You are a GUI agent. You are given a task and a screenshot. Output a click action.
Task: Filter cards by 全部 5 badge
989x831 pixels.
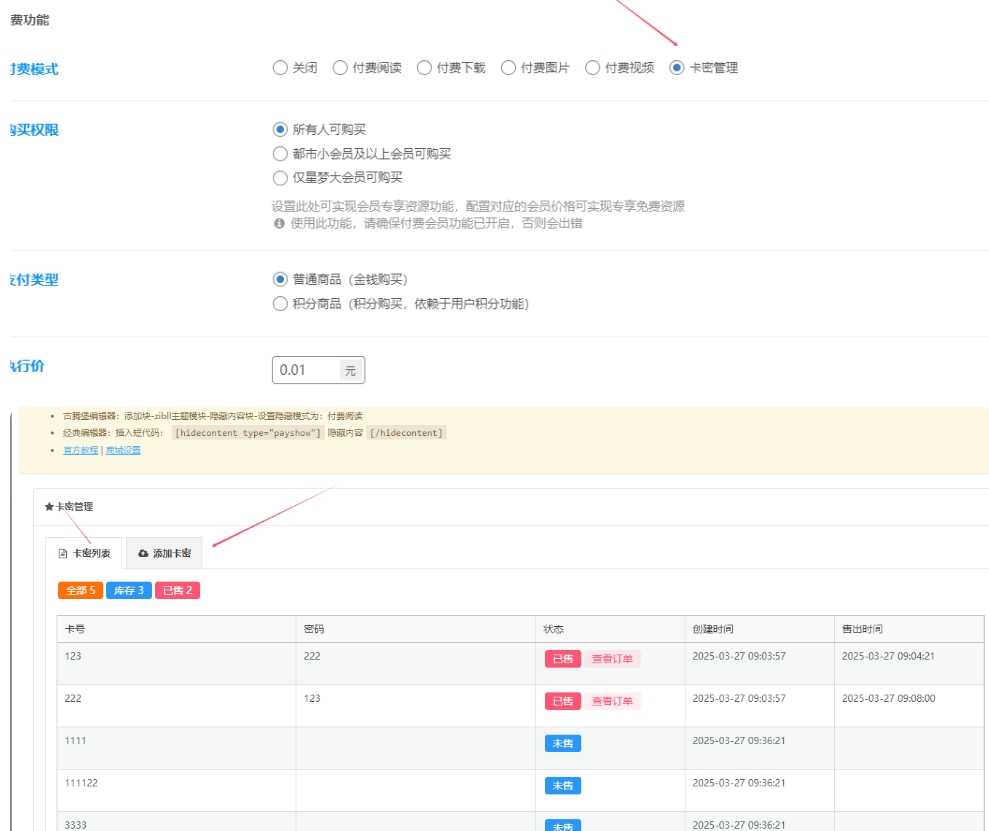80,590
